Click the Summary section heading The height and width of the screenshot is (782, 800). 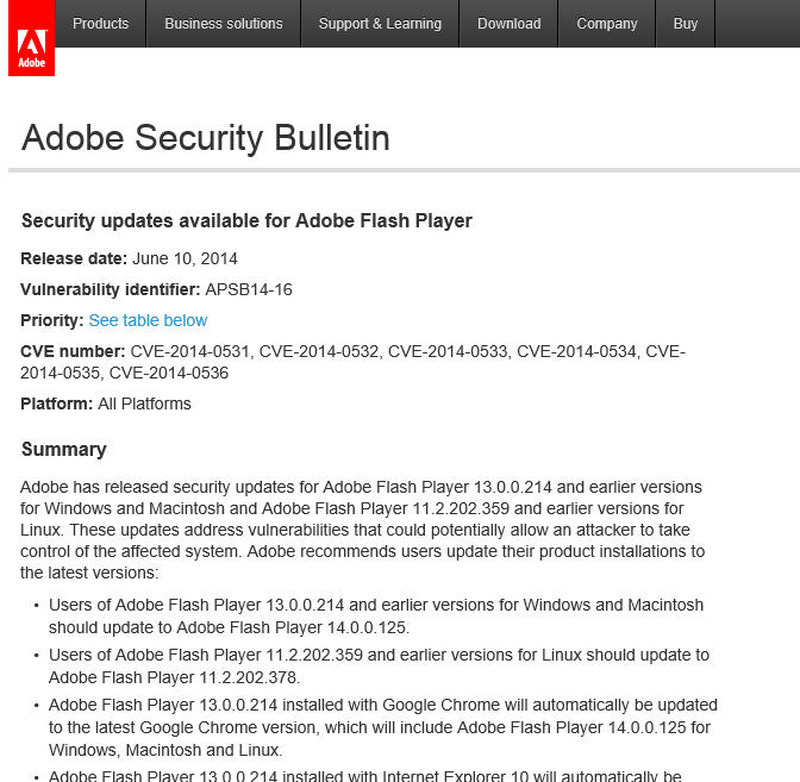64,449
